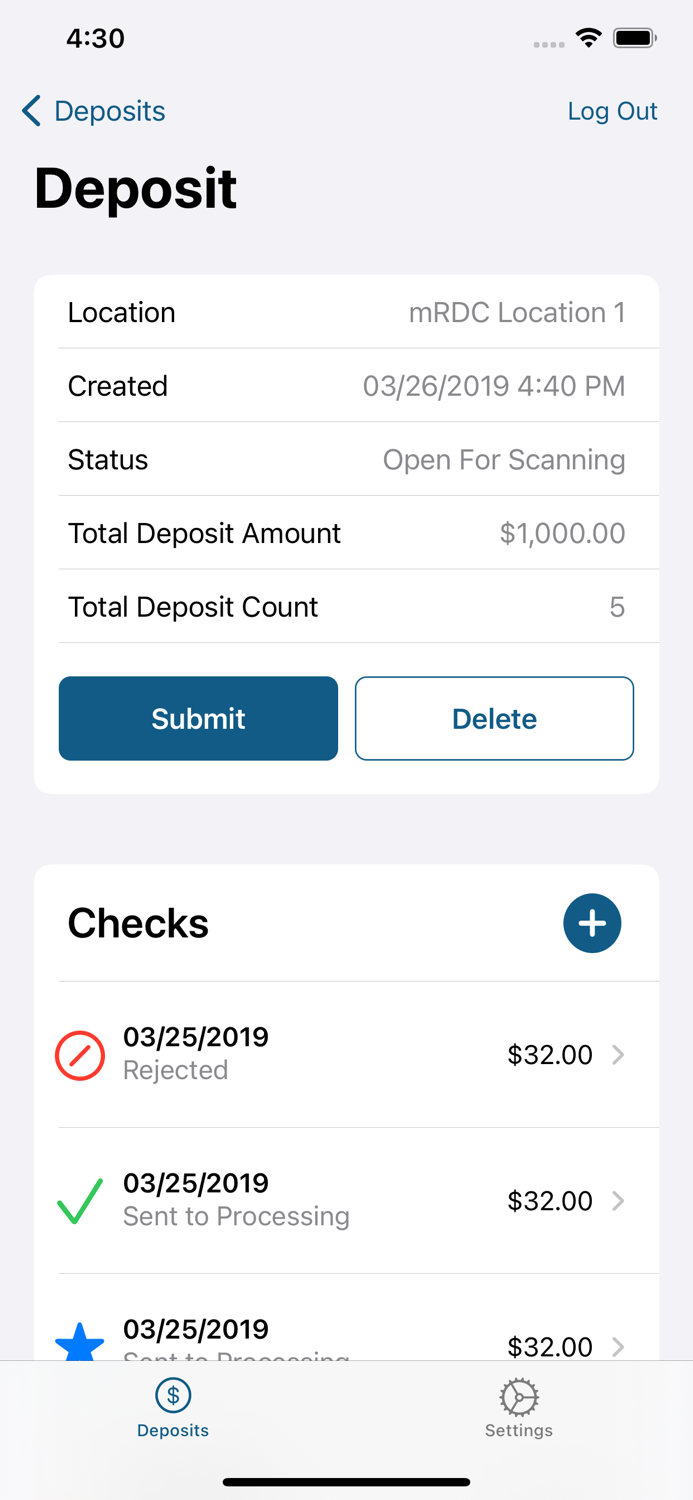The height and width of the screenshot is (1500, 693).
Task: Open the chevron on the starred check row
Action: [x=618, y=1347]
